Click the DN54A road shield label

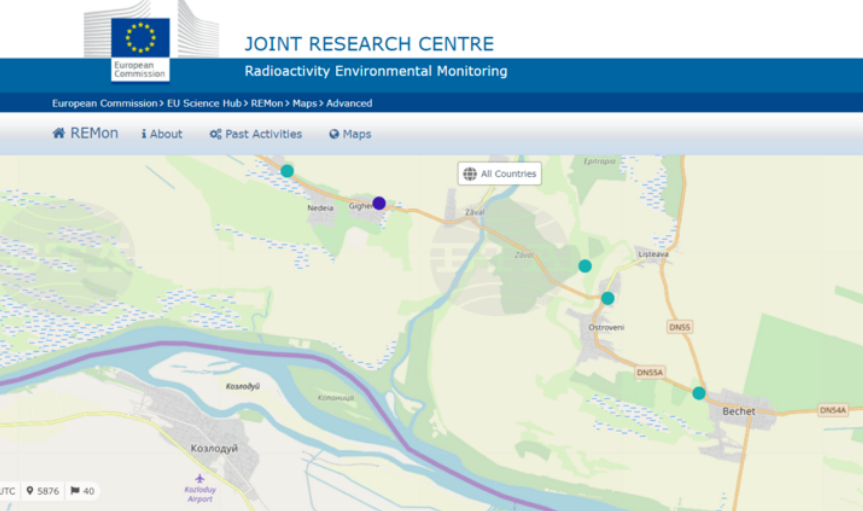(833, 410)
